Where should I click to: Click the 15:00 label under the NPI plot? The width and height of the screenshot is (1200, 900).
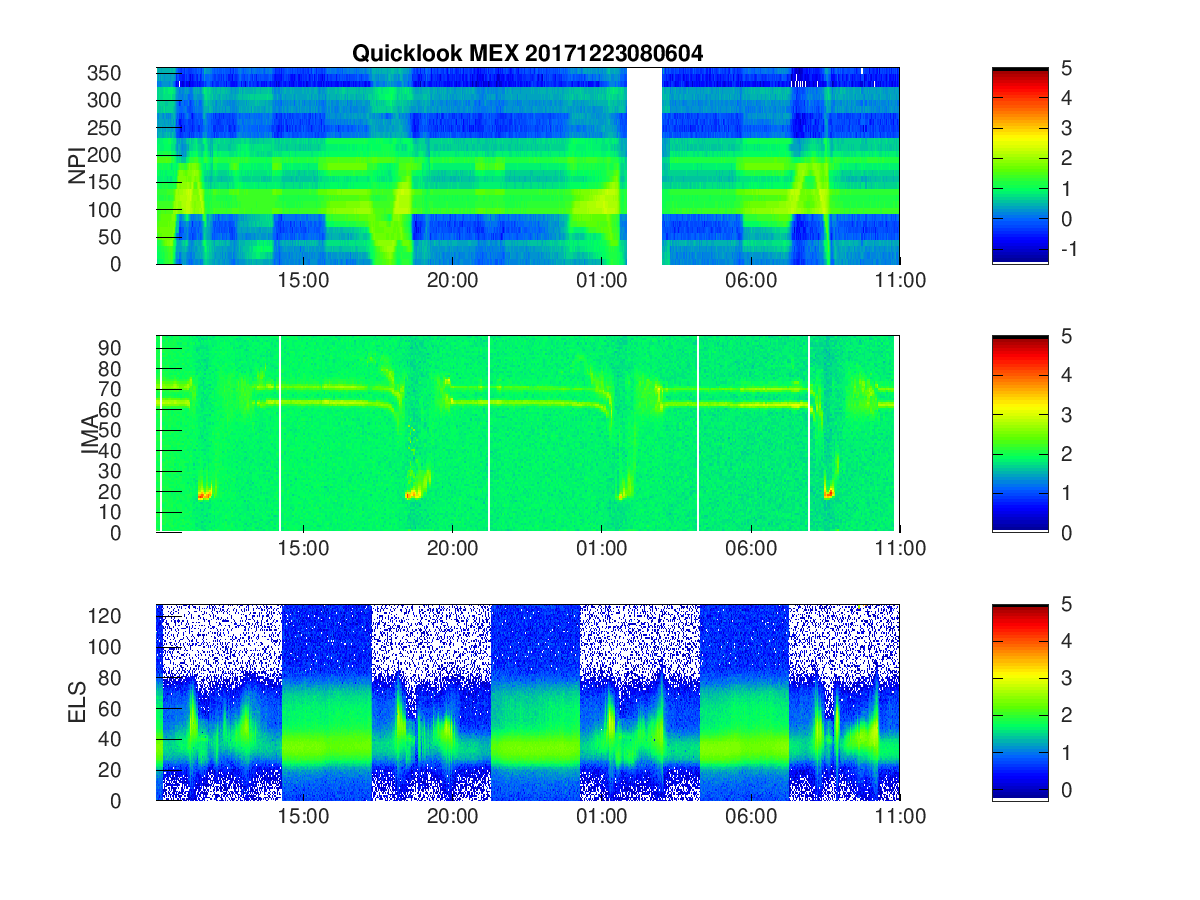pyautogui.click(x=304, y=281)
